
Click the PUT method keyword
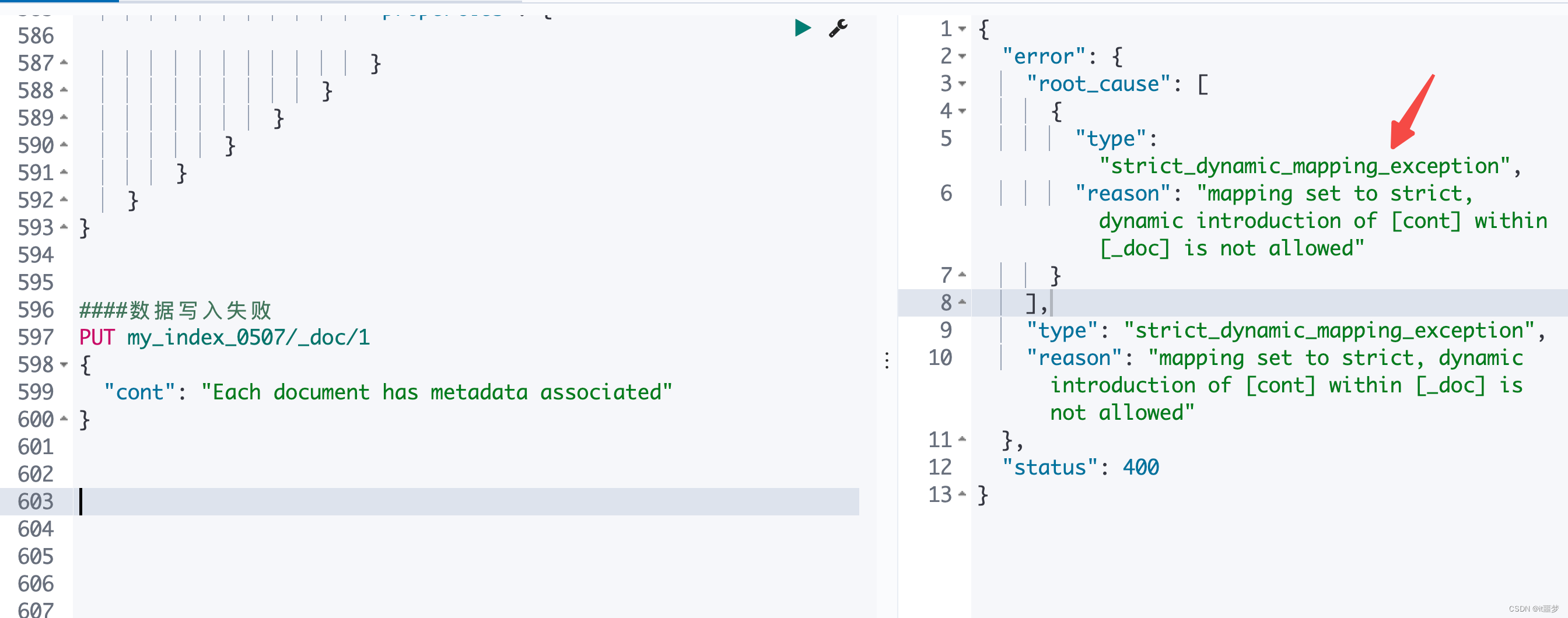point(97,337)
